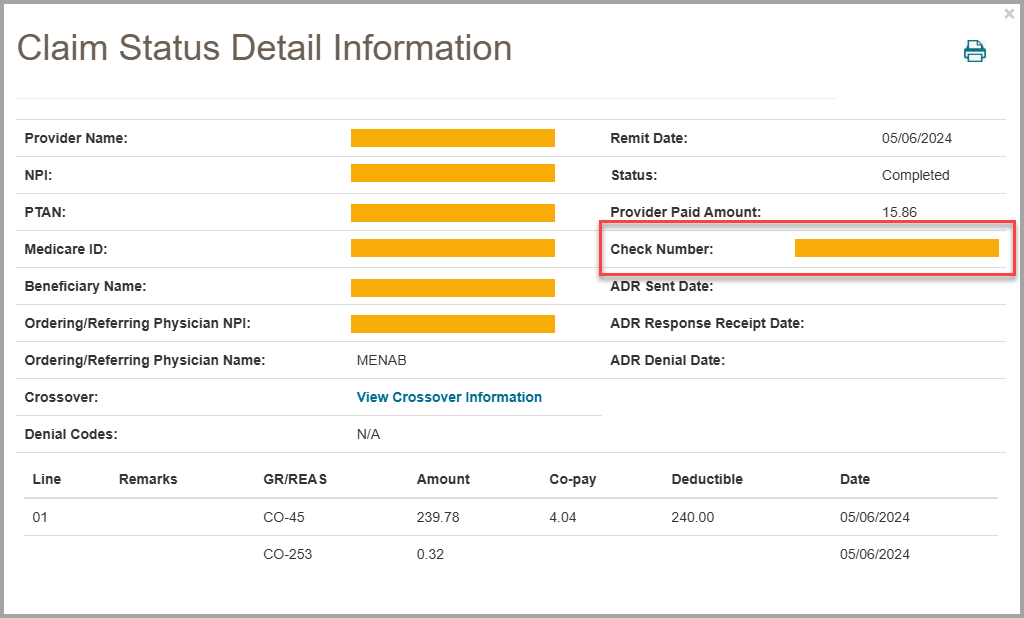
Task: Click the redacted Check Number value
Action: coord(896,248)
